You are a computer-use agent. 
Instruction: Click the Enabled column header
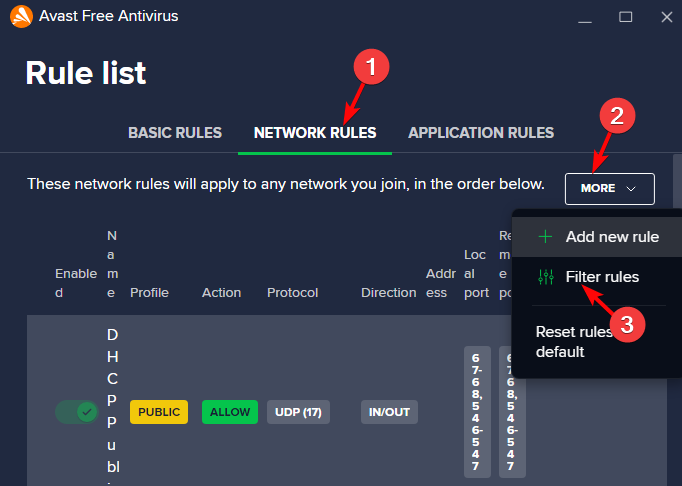coord(76,283)
